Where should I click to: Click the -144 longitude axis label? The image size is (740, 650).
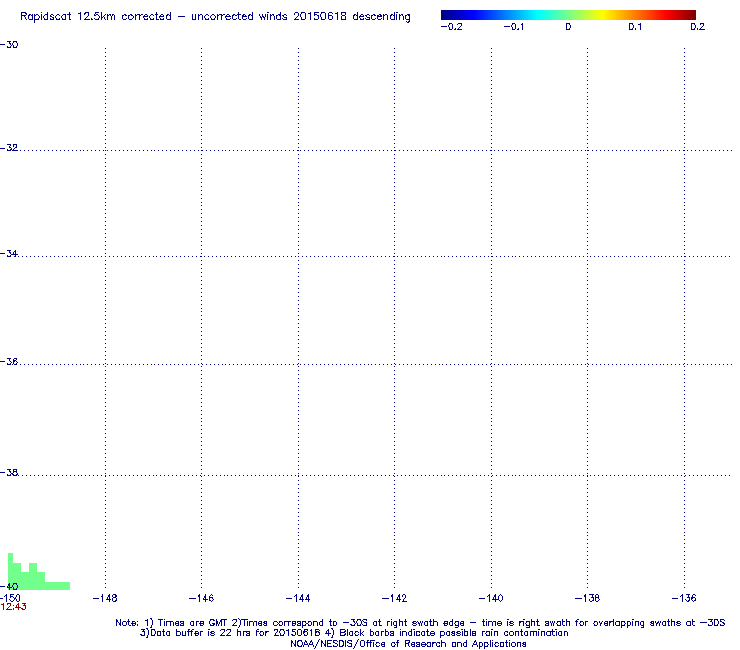(298, 599)
